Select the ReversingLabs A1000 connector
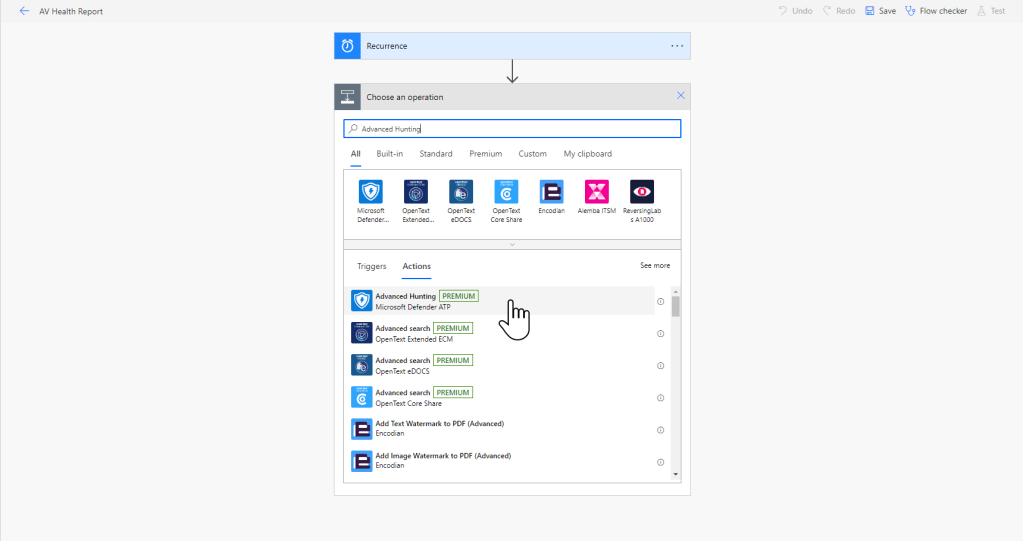The height and width of the screenshot is (541, 1023). [641, 192]
